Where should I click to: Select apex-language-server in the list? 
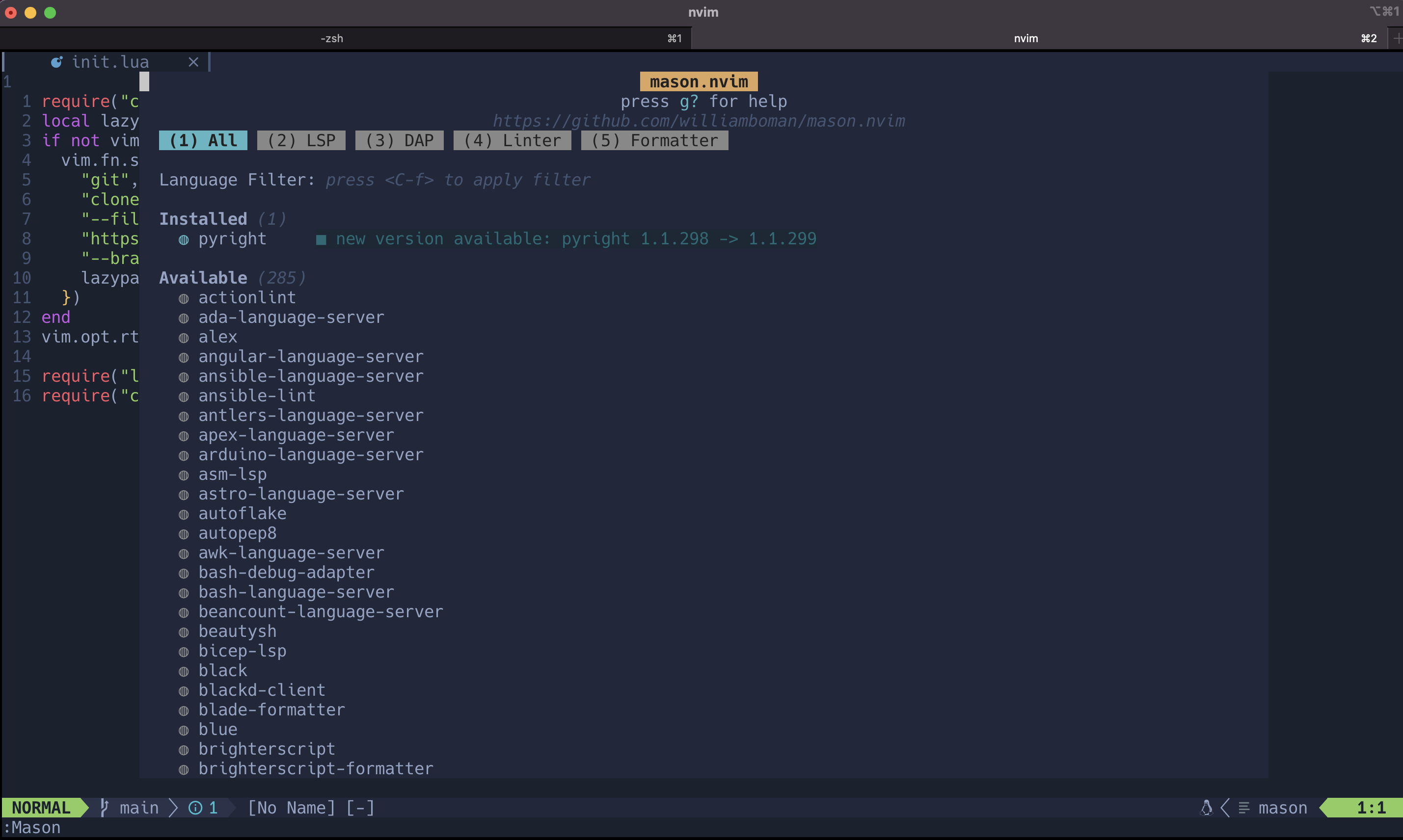point(296,435)
